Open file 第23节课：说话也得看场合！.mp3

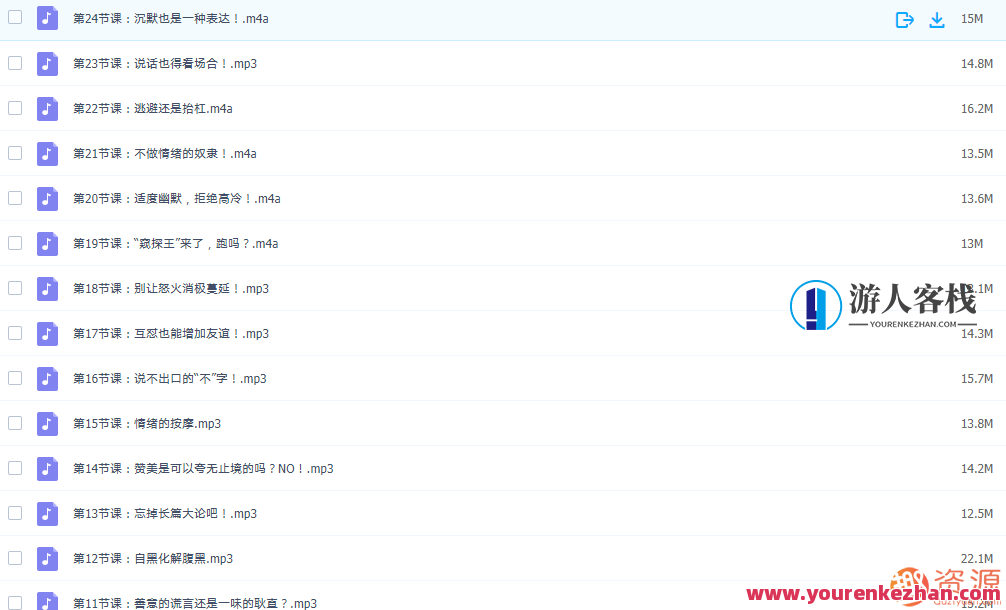point(165,64)
